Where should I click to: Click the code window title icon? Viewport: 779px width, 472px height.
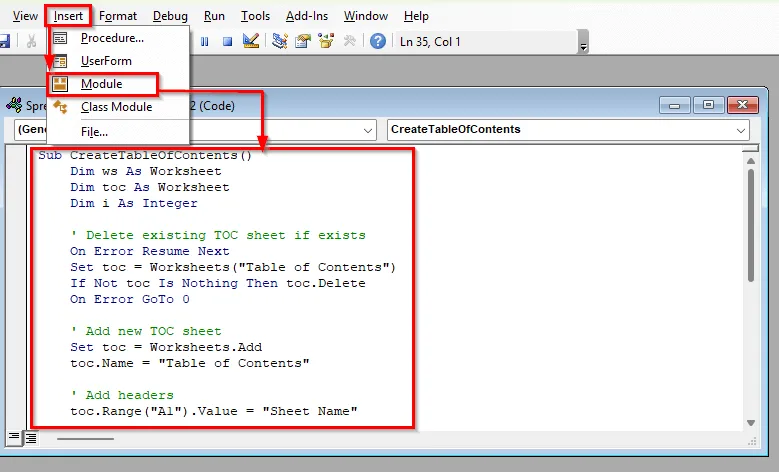[x=14, y=105]
